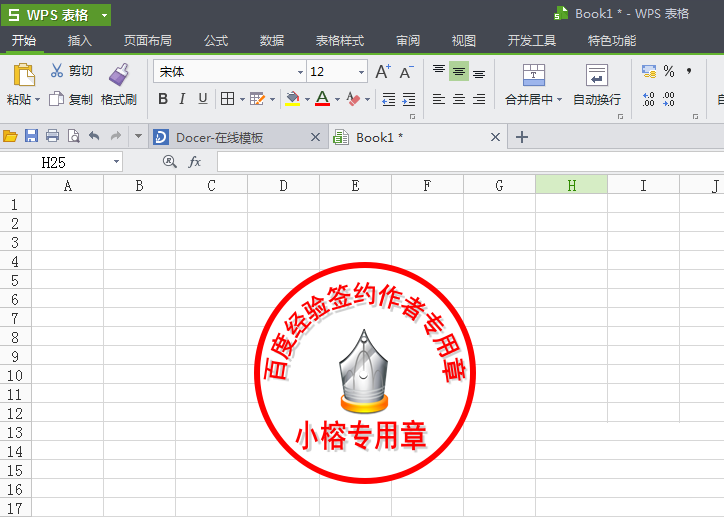Image resolution: width=724 pixels, height=517 pixels.
Task: Select row 10 header
Action: 15,375
